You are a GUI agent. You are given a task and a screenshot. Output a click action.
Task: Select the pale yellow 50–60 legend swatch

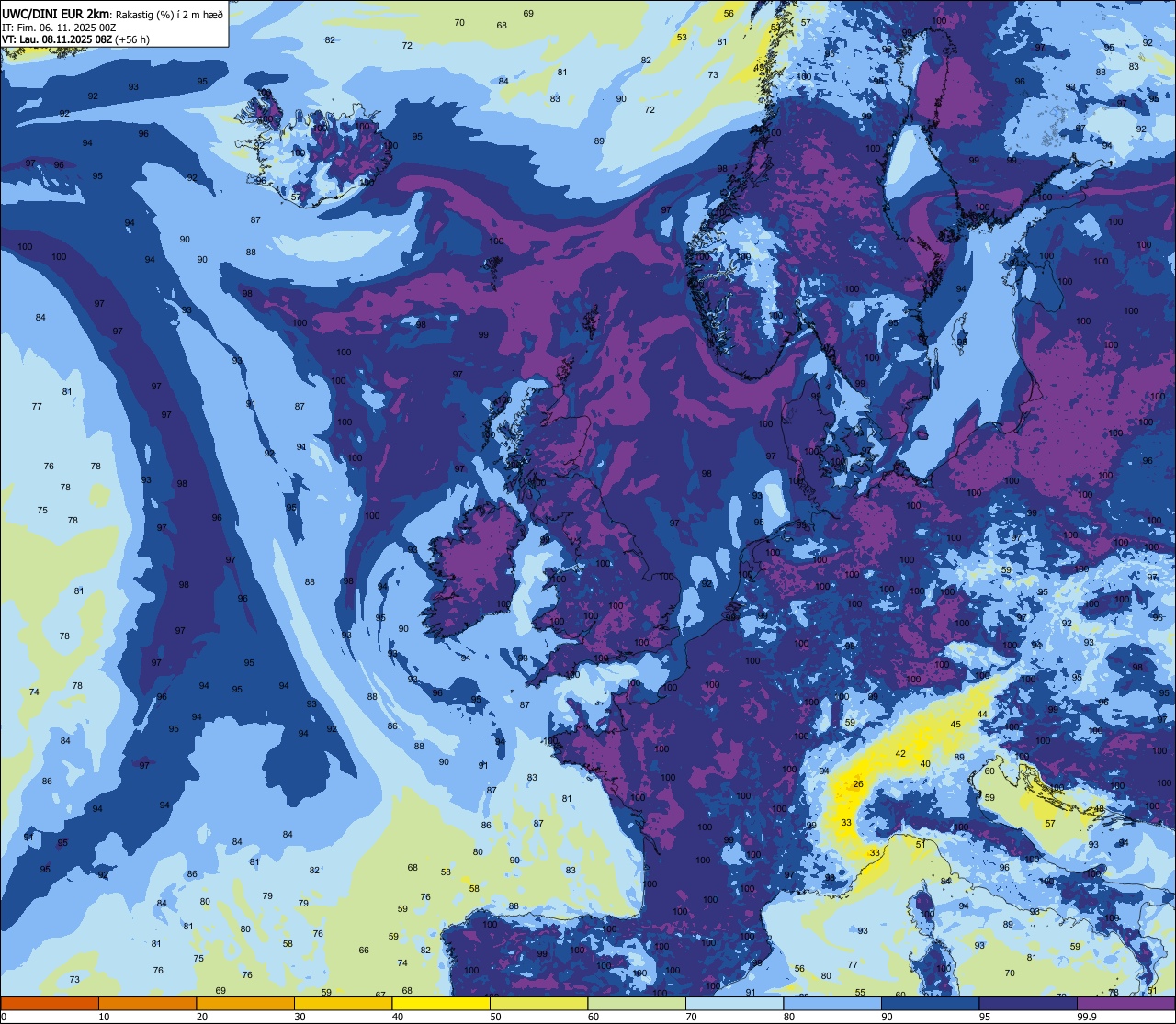(x=538, y=1003)
